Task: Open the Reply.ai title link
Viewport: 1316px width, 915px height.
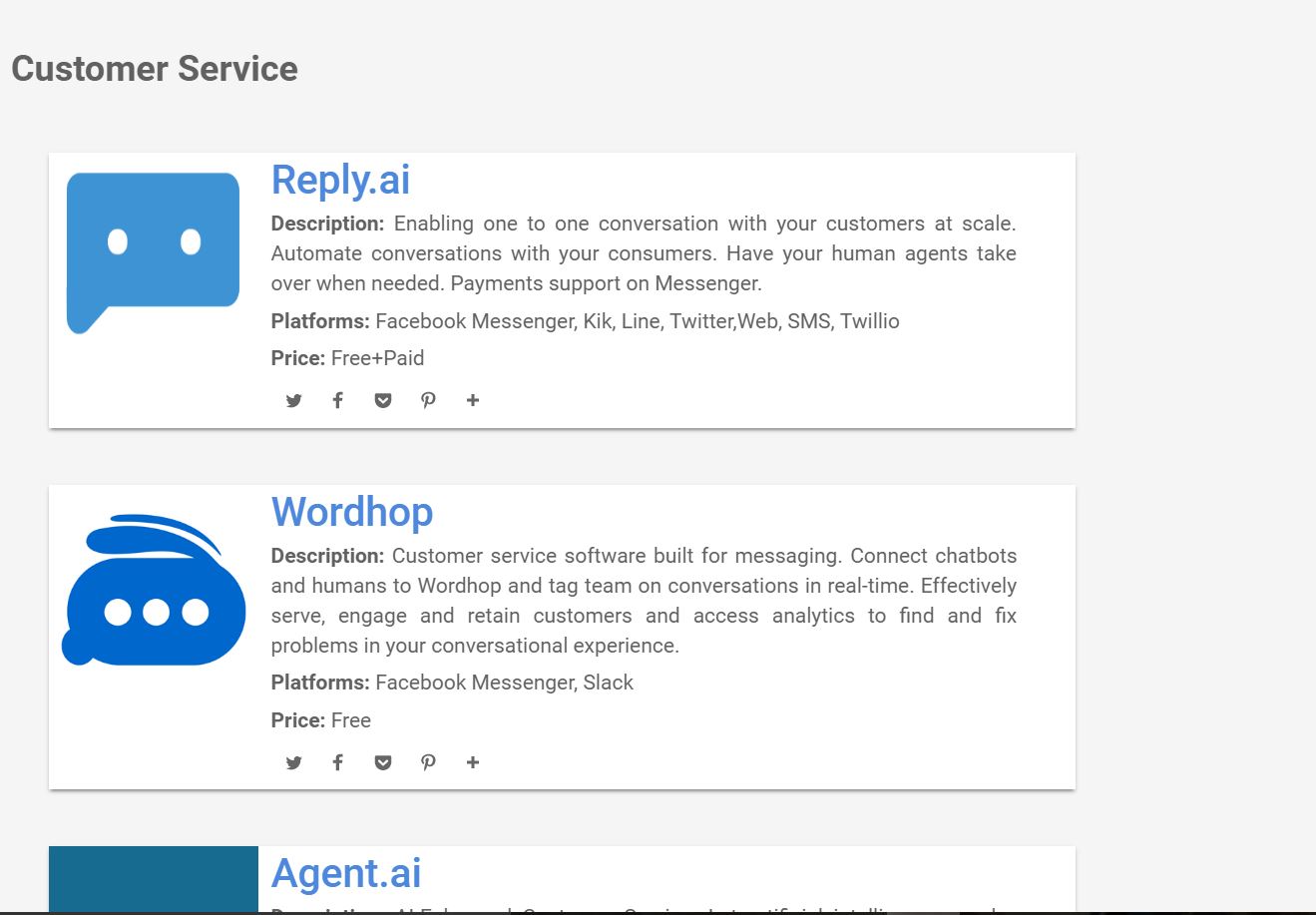Action: 340,180
